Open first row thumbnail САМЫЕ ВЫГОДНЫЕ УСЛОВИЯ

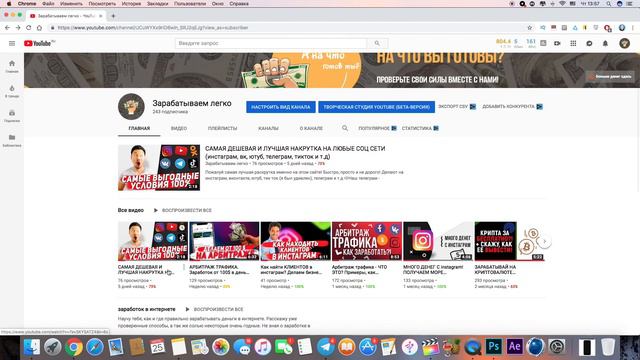click(153, 241)
